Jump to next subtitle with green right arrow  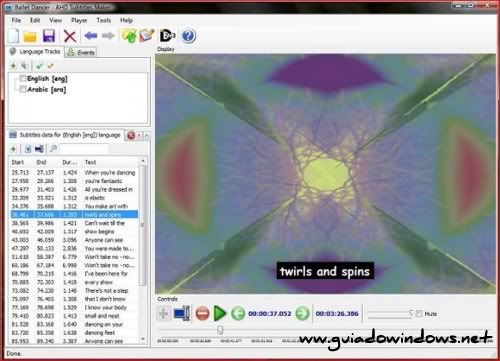coord(302,313)
